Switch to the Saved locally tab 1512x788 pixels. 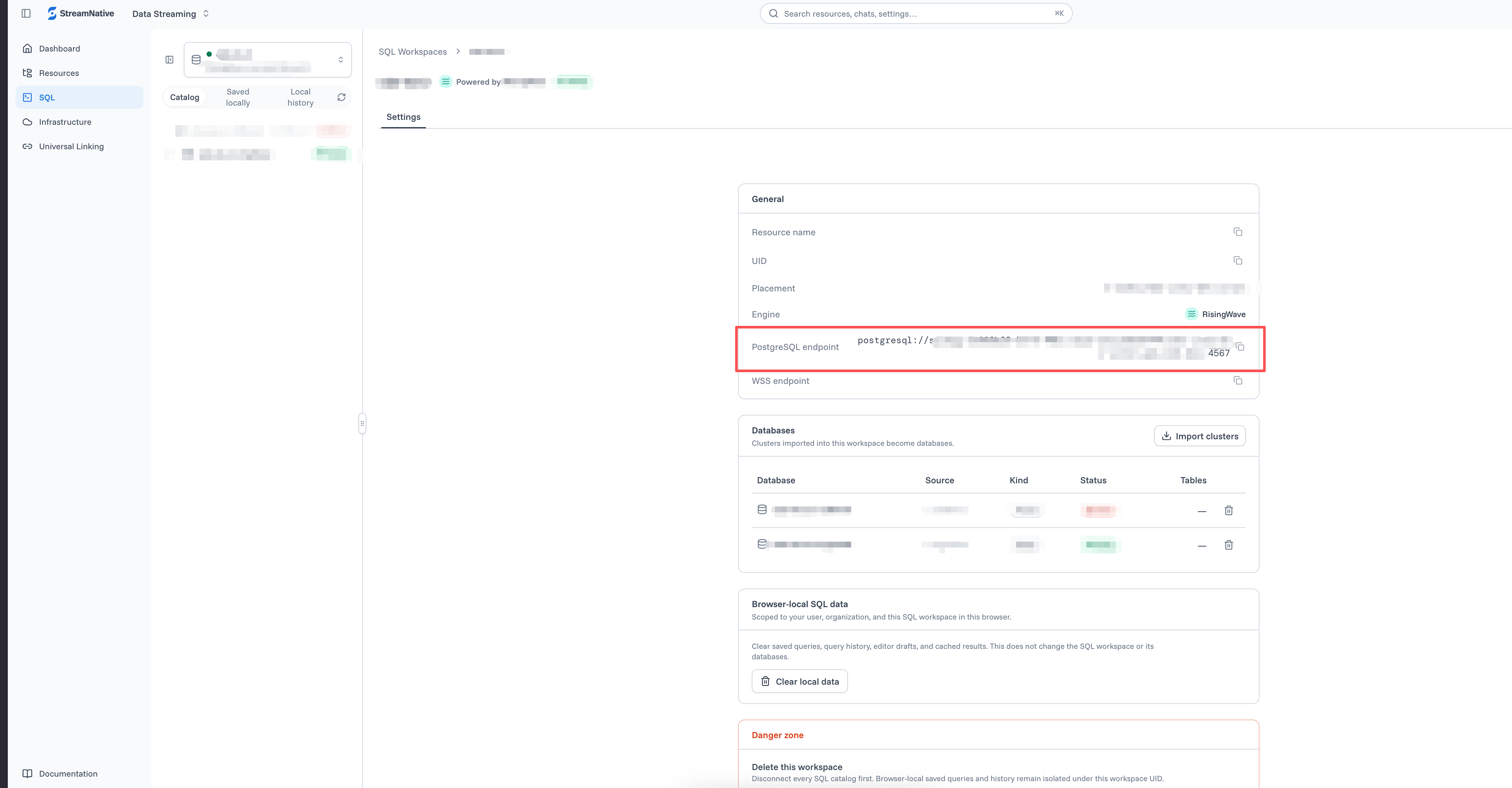(x=238, y=97)
